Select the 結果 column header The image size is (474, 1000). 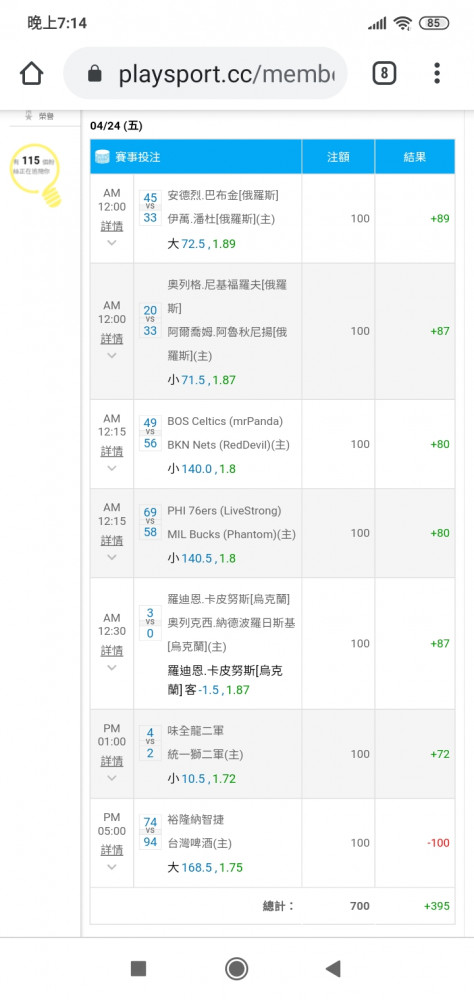point(415,157)
